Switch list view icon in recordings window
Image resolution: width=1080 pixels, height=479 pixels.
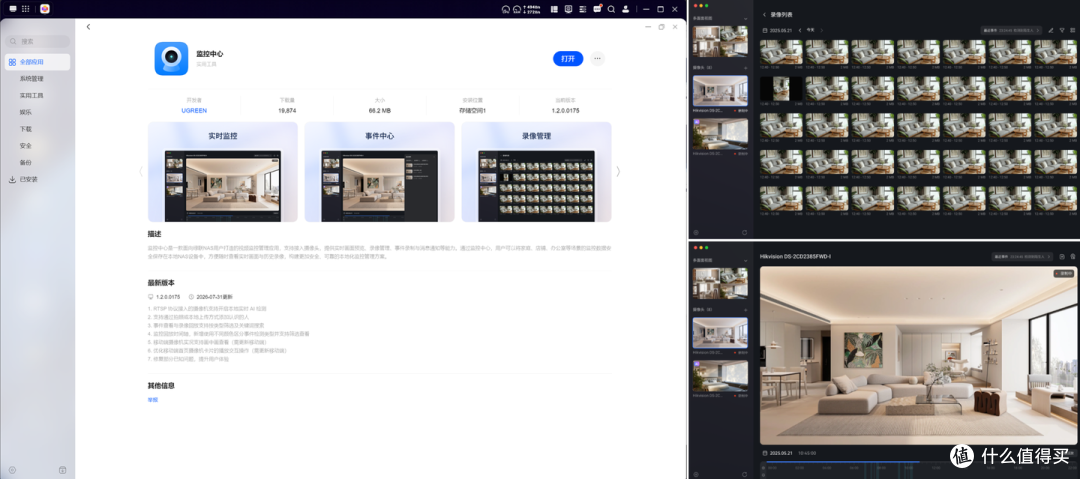point(1072,30)
